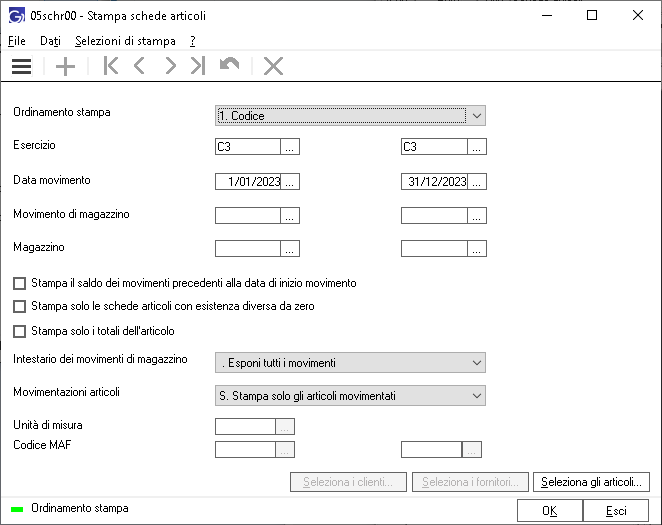662x525 pixels.
Task: Open Ordinamento stampa dropdown
Action: [x=350, y=116]
